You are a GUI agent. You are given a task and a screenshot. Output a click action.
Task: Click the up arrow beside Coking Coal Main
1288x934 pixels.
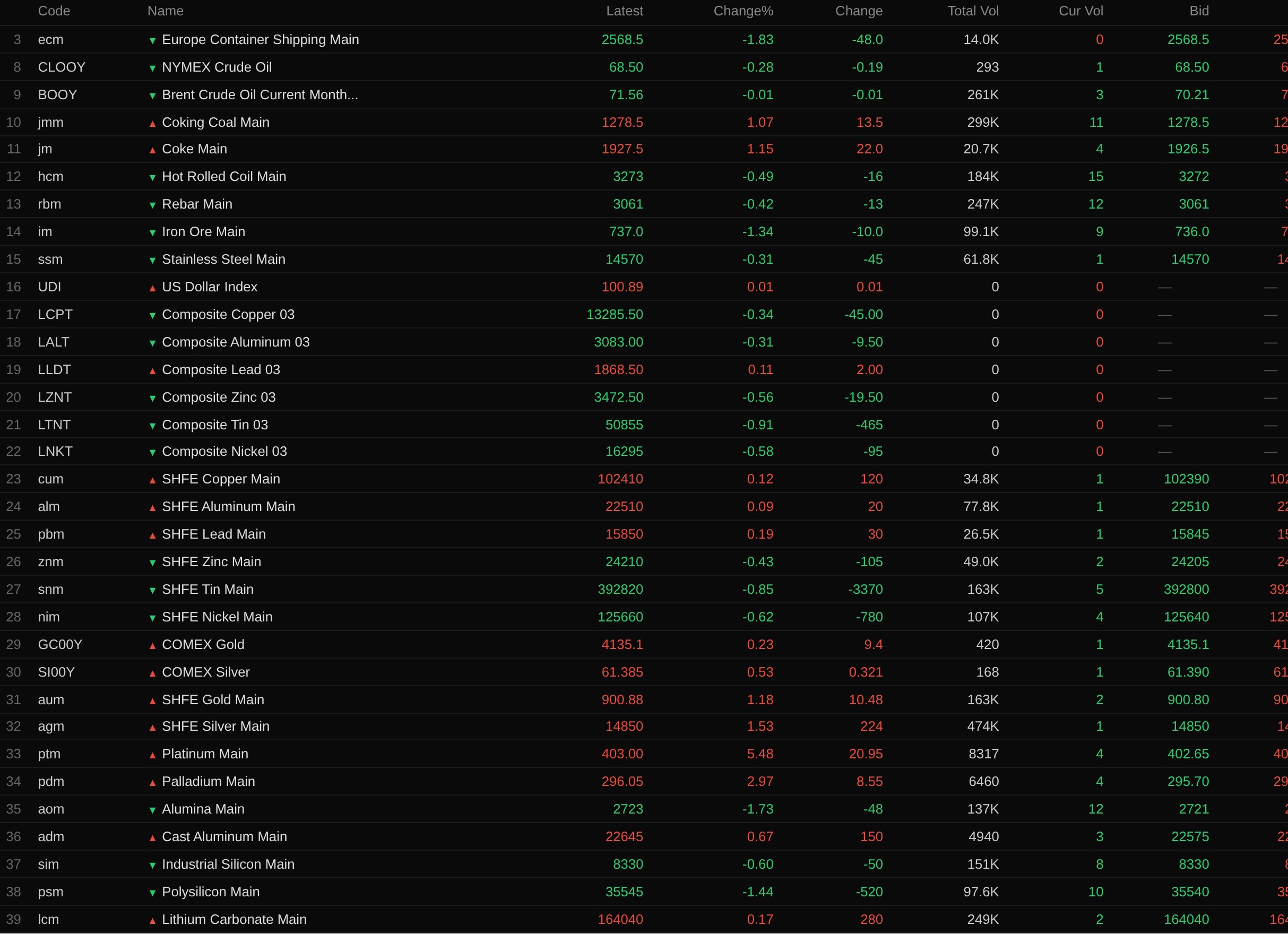pyautogui.click(x=152, y=123)
